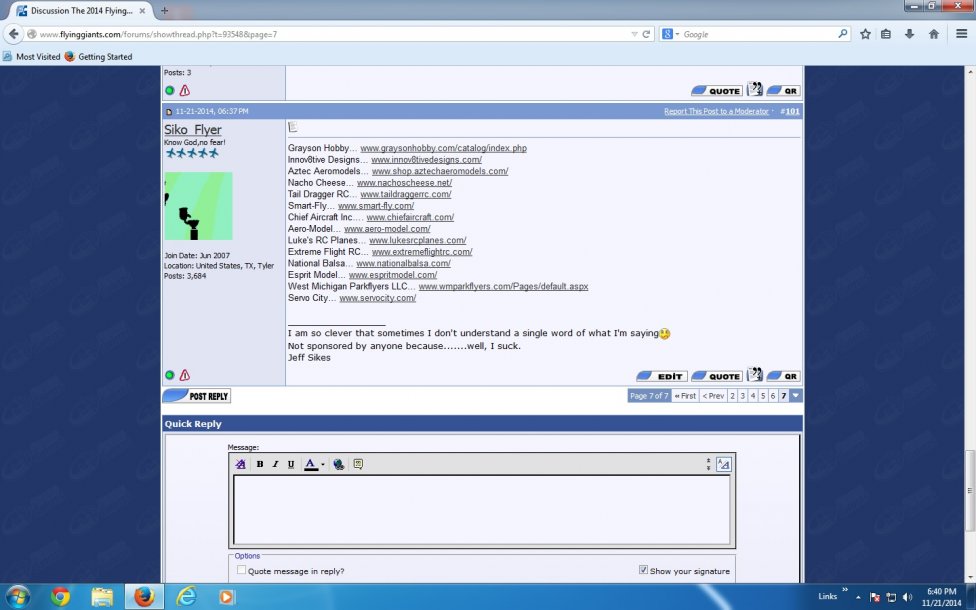Uncheck Show your signature option

[643, 570]
